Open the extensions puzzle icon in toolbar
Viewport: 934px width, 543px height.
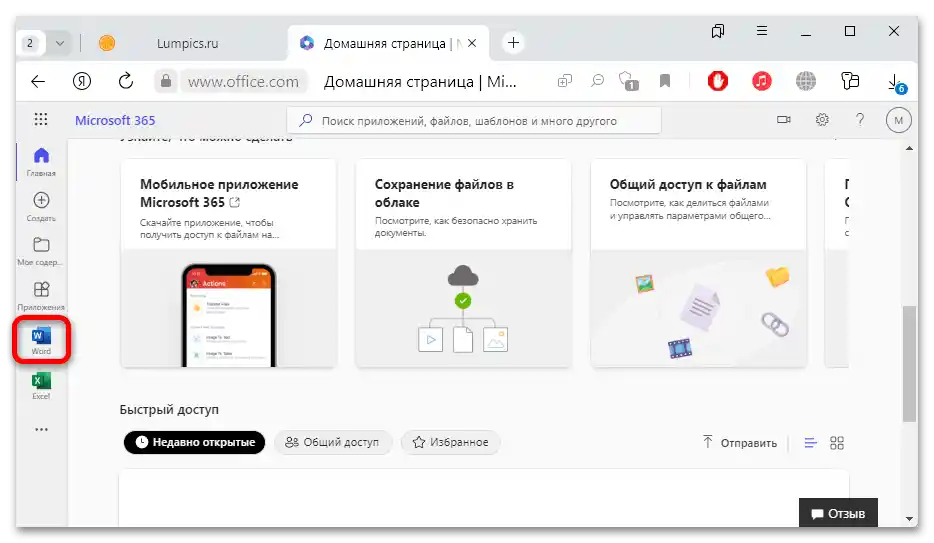click(850, 81)
